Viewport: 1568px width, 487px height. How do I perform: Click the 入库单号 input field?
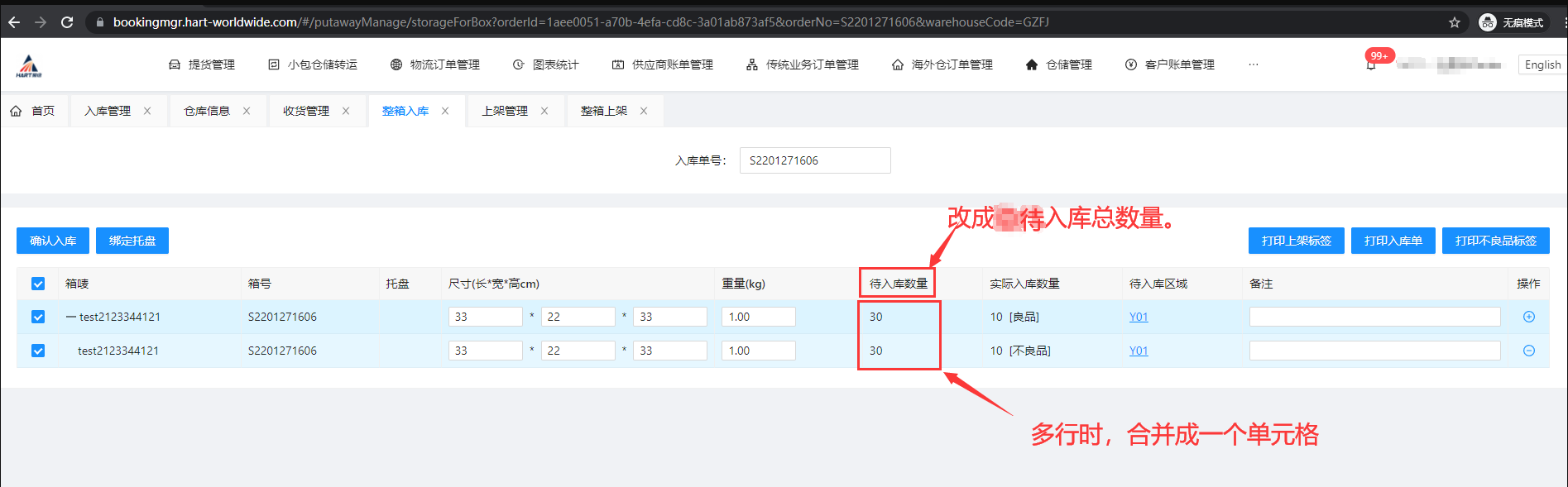pos(814,160)
